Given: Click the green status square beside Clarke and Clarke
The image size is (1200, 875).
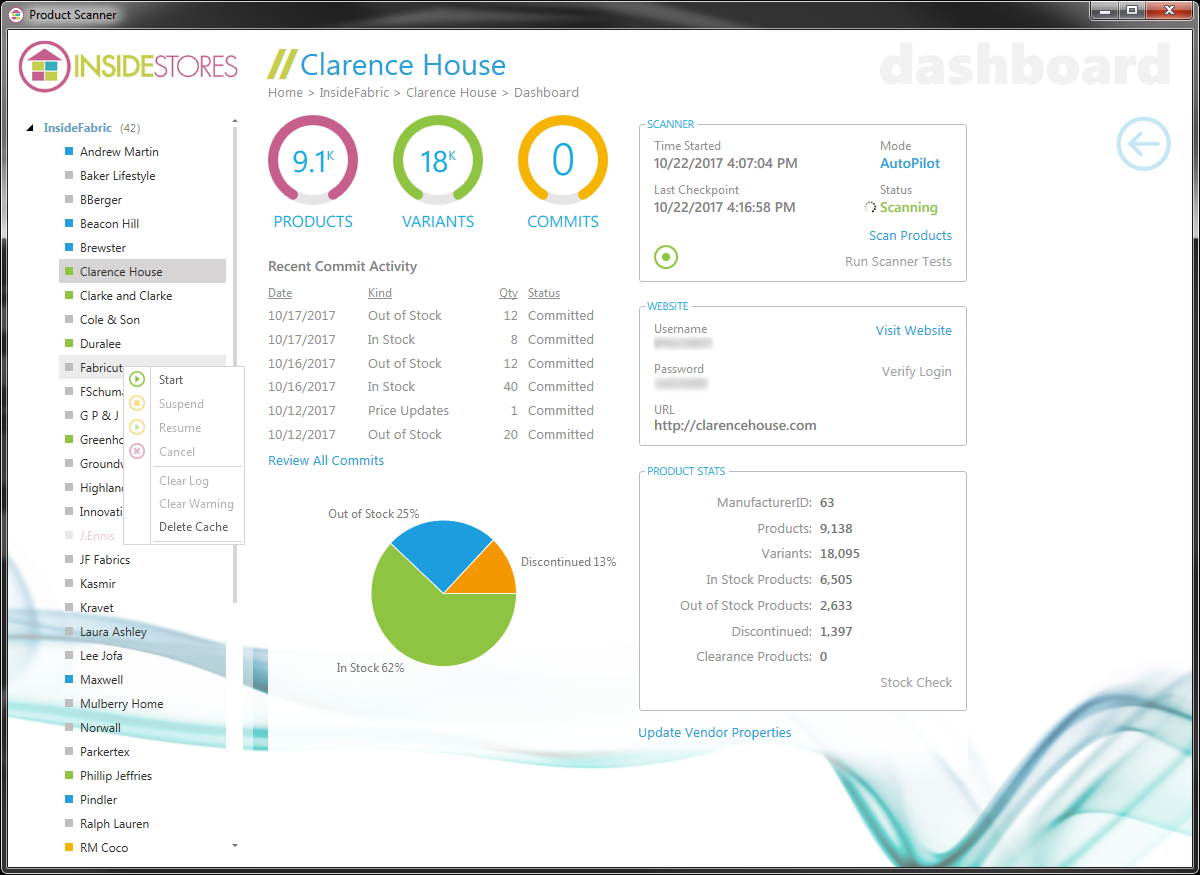Looking at the screenshot, I should tap(69, 296).
